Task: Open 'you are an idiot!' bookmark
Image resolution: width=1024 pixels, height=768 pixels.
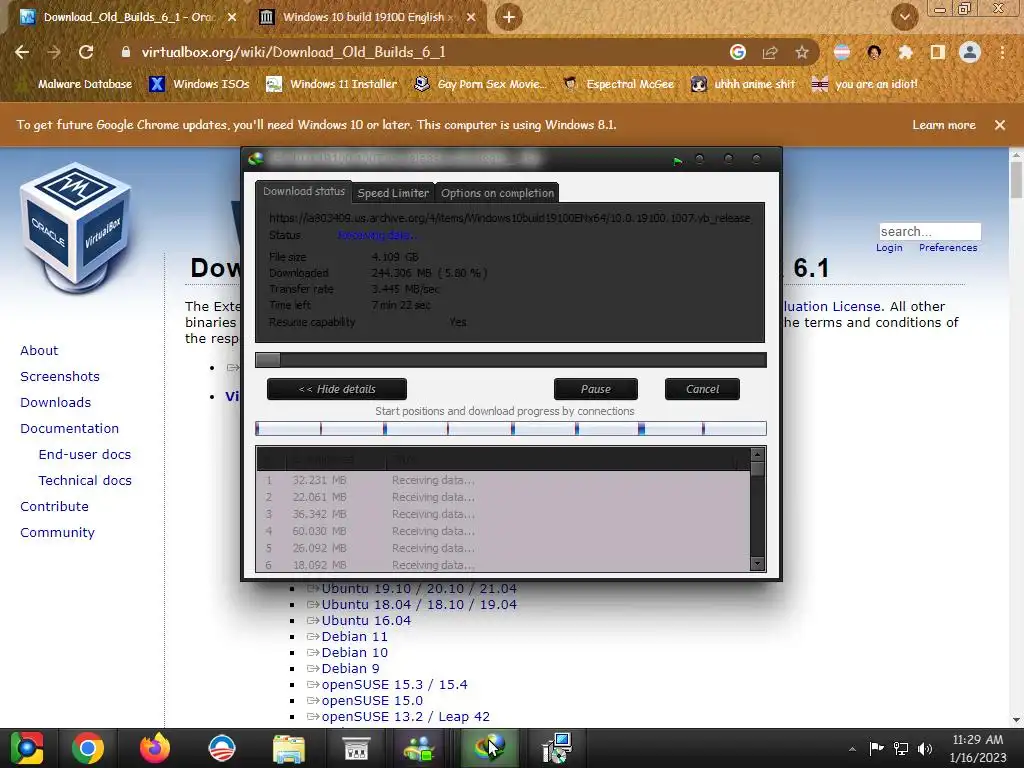Action: [x=865, y=84]
